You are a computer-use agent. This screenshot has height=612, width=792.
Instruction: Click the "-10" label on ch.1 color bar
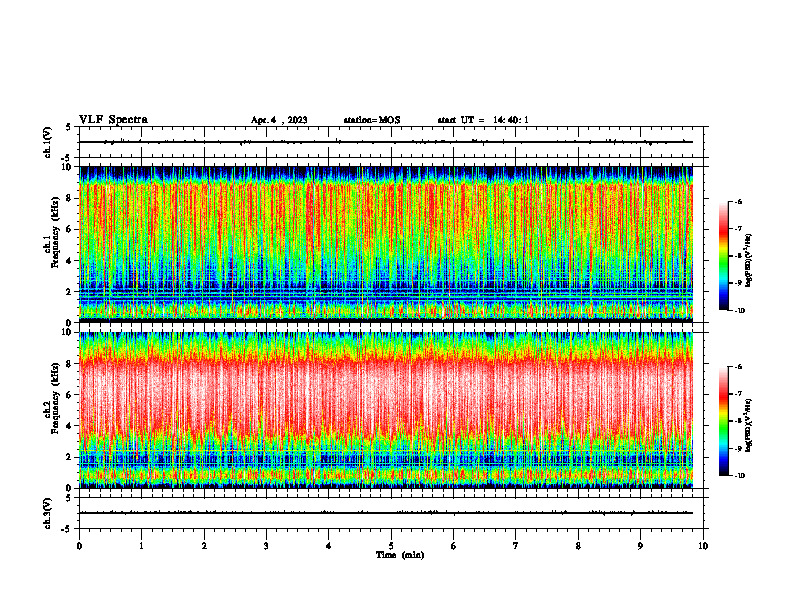click(x=739, y=311)
